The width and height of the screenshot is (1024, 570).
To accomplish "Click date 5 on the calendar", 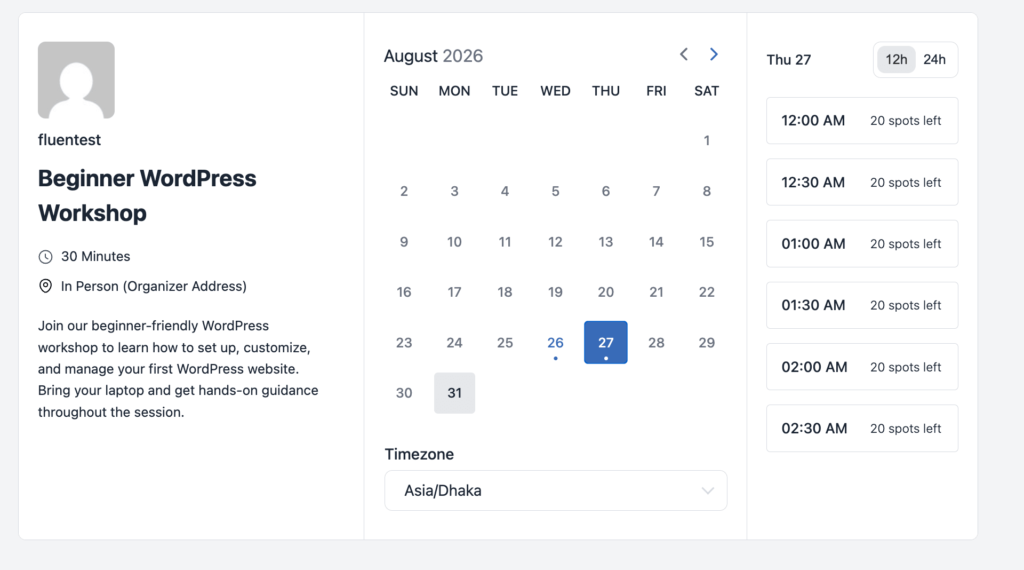I will coord(555,191).
